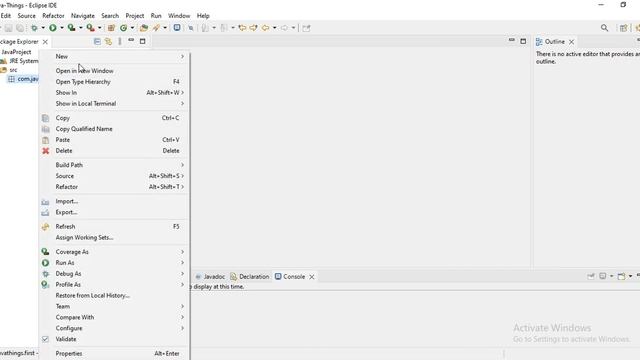
Task: Open the Window menu in menu bar
Action: pyautogui.click(x=179, y=16)
